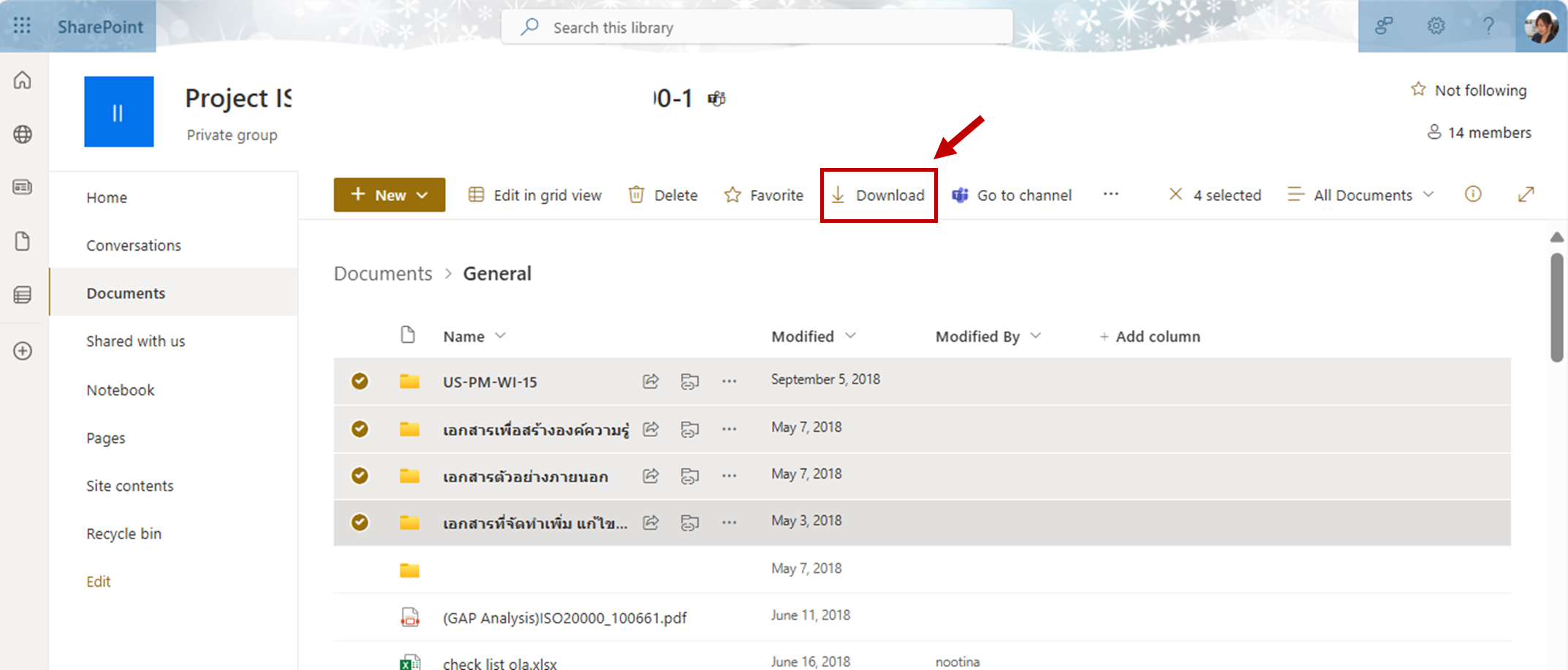Click the Documents breadcrumb link
The height and width of the screenshot is (670, 1568).
coord(383,273)
